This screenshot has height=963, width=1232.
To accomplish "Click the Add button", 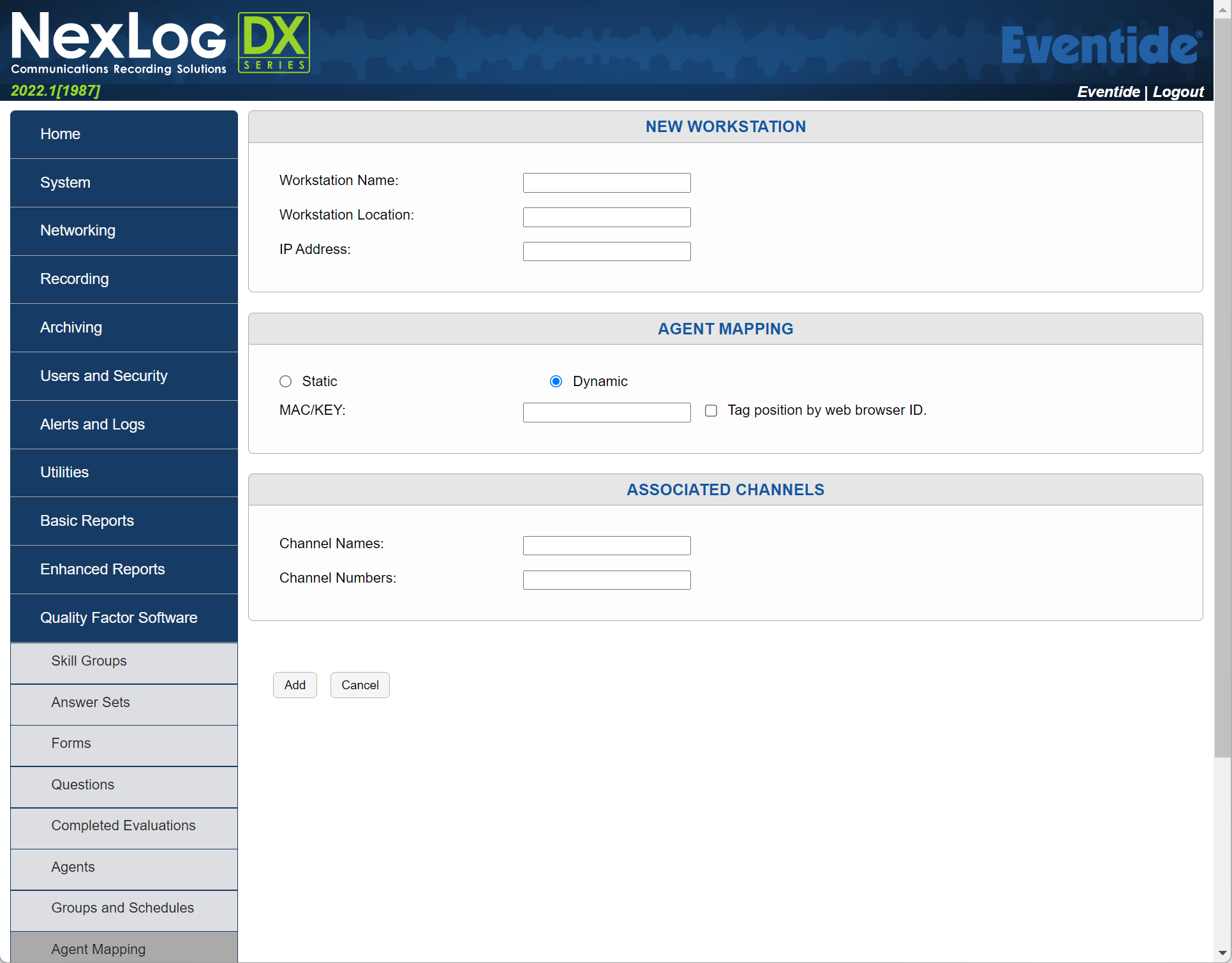I will [x=295, y=685].
